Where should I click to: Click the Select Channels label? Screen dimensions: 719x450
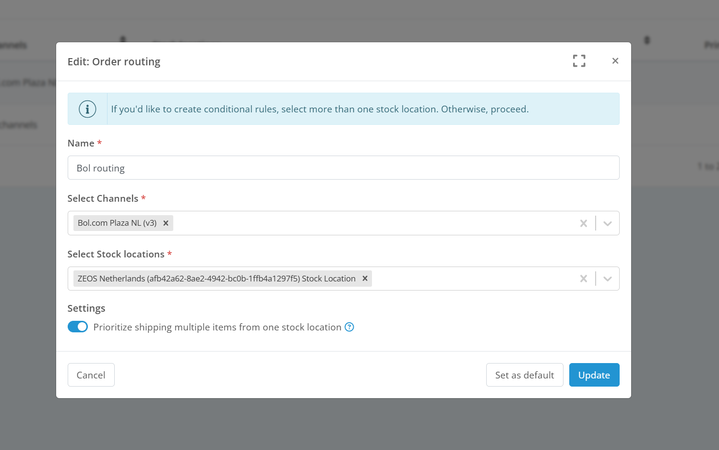[x=103, y=199]
